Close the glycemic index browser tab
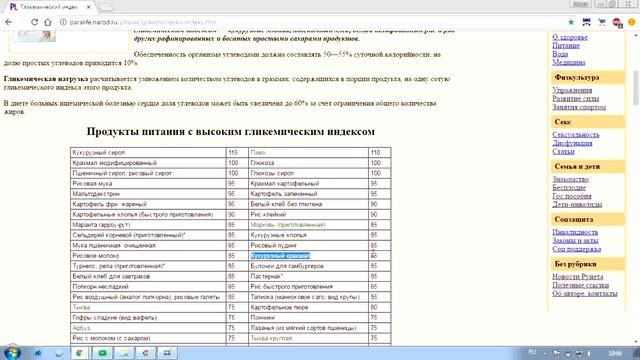640x360 pixels. (x=89, y=7)
